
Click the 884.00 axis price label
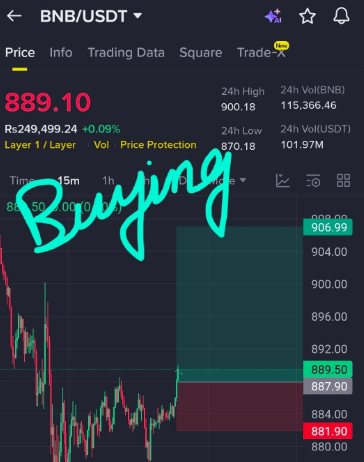[x=329, y=414]
